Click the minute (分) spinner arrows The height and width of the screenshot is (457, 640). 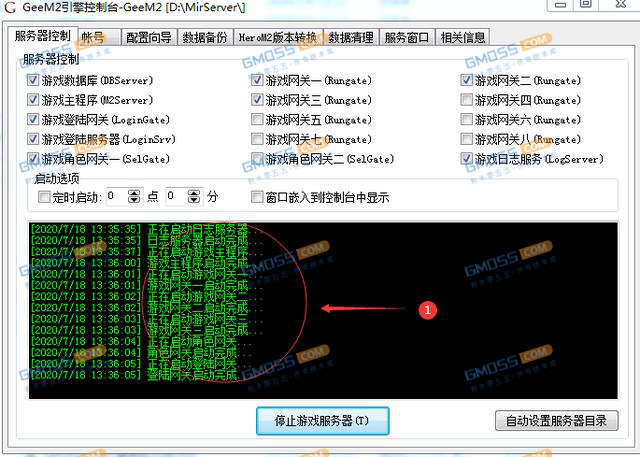[x=194, y=197]
